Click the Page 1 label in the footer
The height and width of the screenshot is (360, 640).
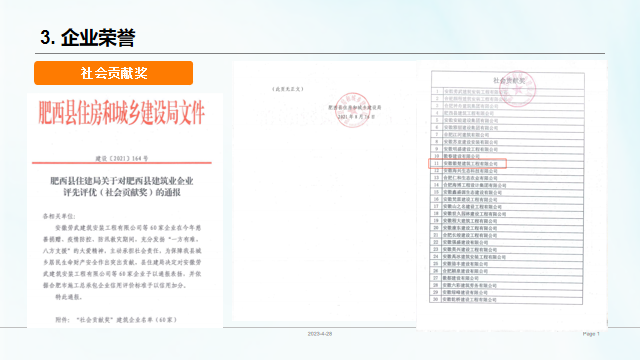pyautogui.click(x=591, y=334)
